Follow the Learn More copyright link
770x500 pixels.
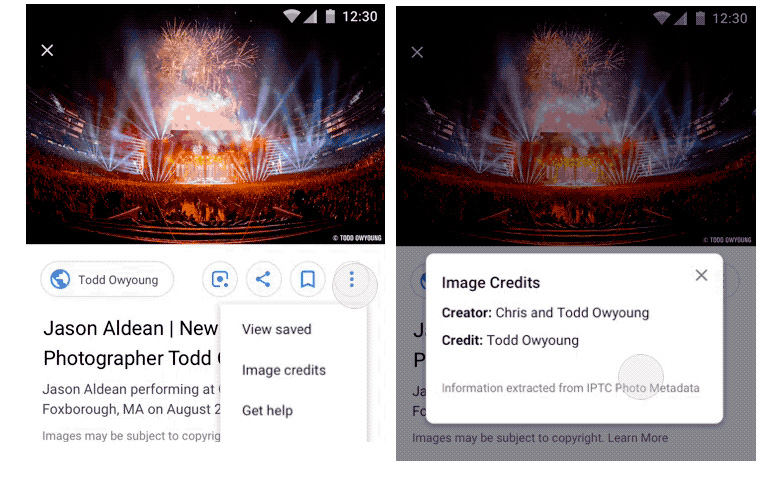pyautogui.click(x=640, y=438)
